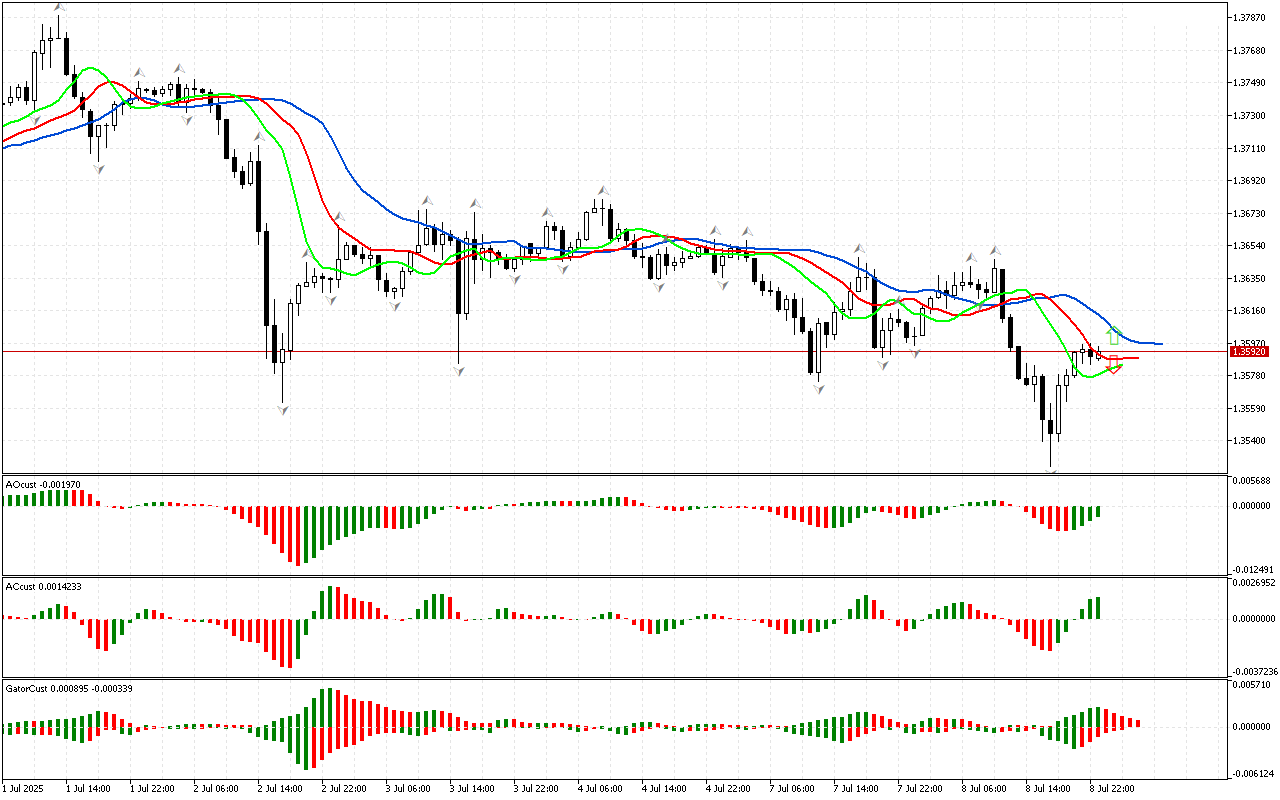Click the fractal arrow above the chart's highest candle
Image resolution: width=1280 pixels, height=800 pixels.
tap(59, 8)
